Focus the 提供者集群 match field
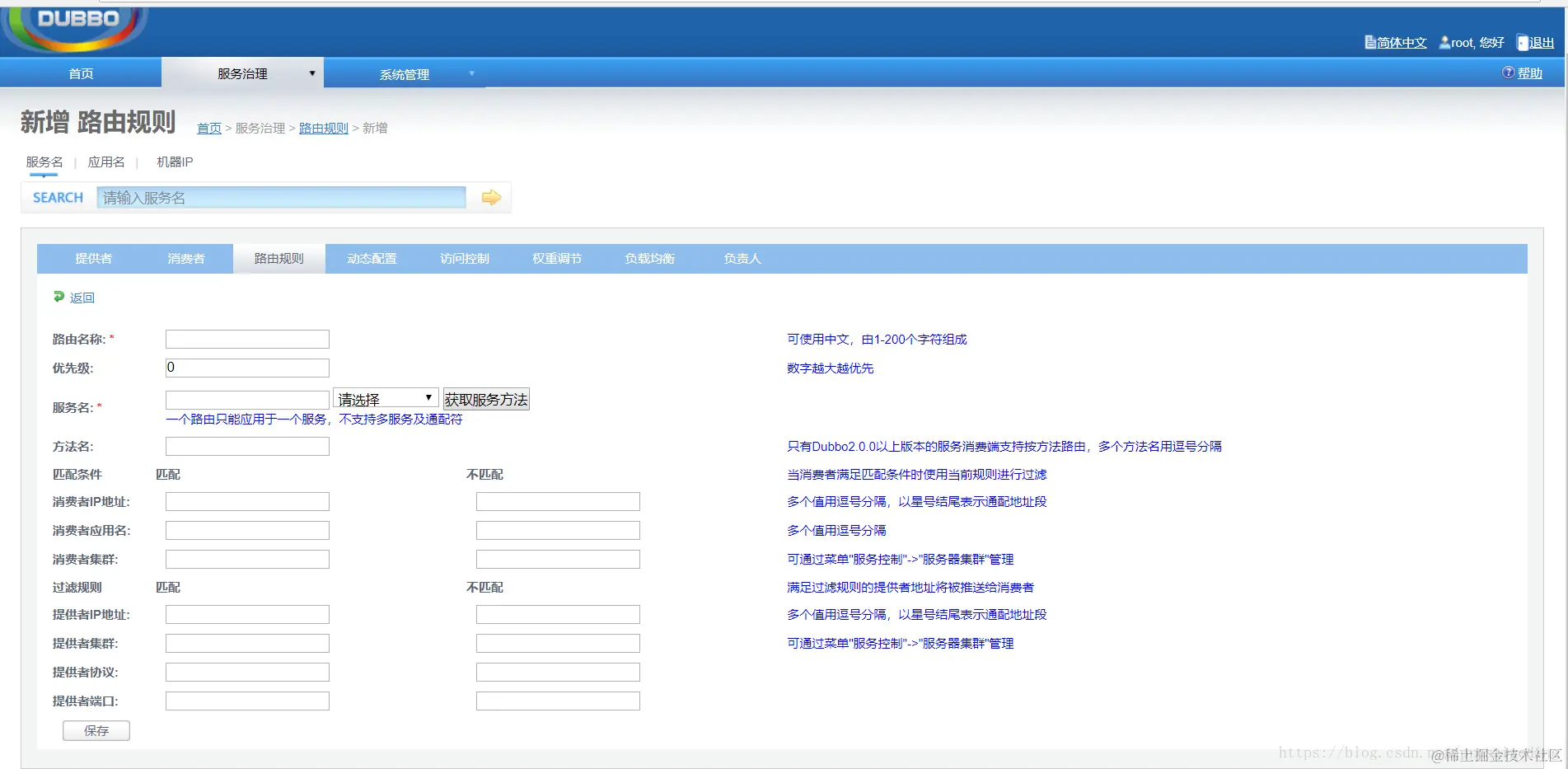Screen dimensions: 1568x769 [x=247, y=643]
